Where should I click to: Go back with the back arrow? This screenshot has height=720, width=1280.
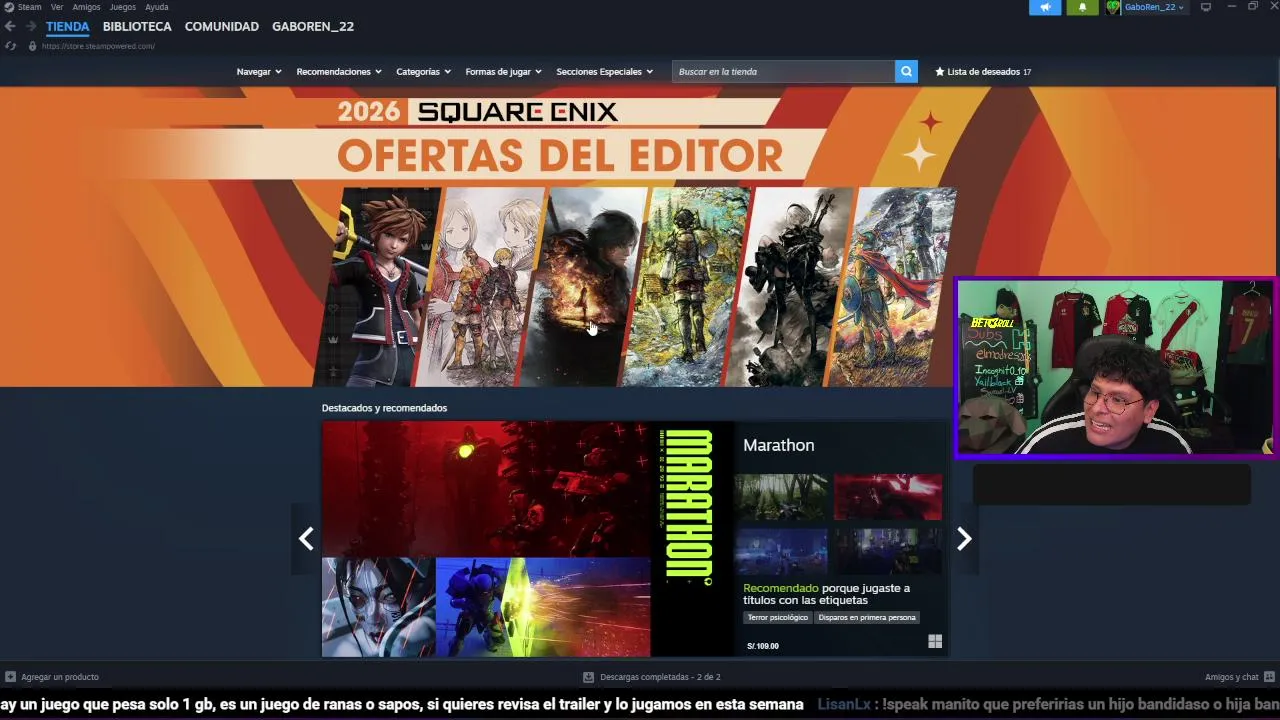pos(10,27)
